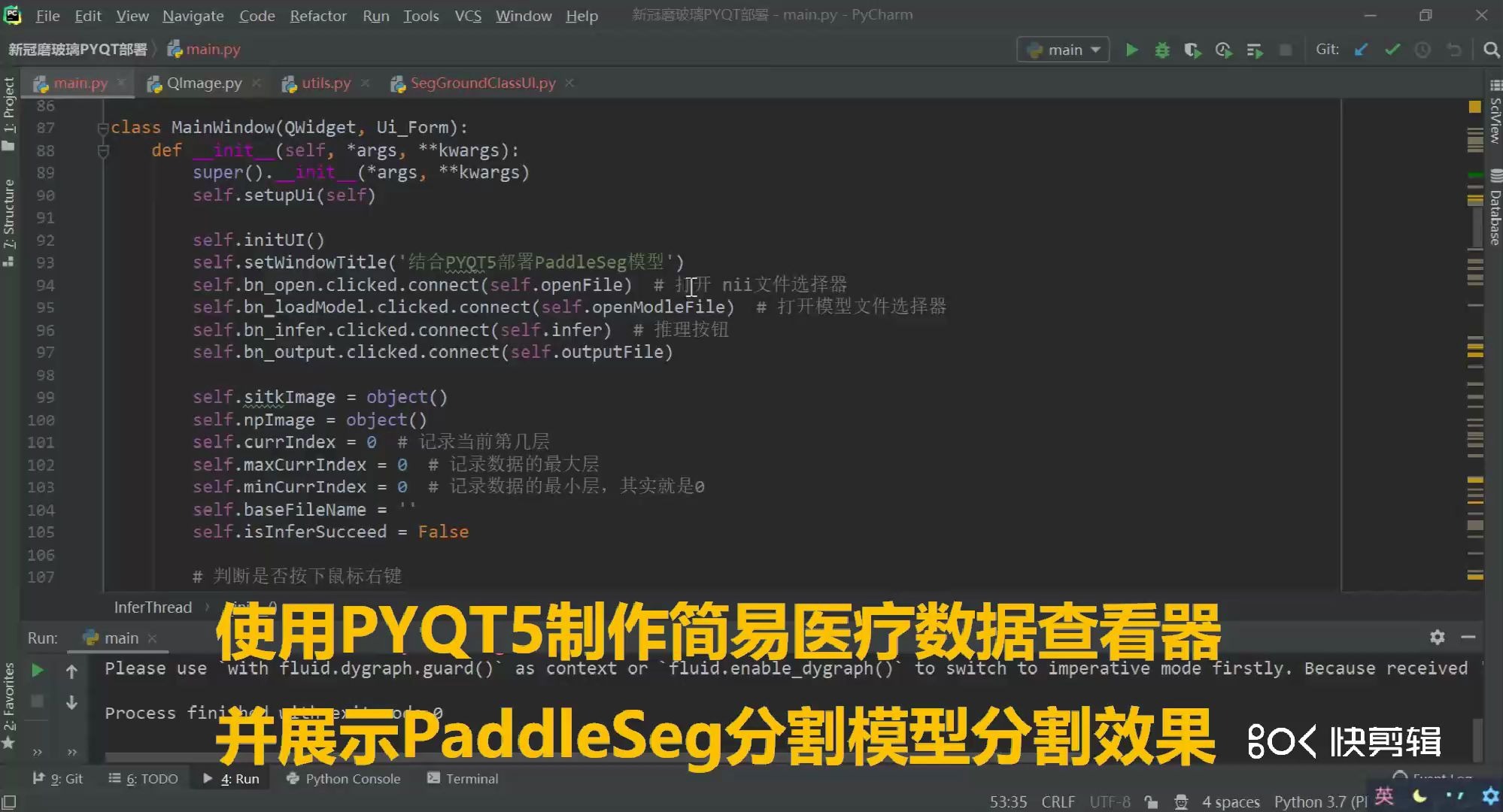Open the Python Console tab

344,779
